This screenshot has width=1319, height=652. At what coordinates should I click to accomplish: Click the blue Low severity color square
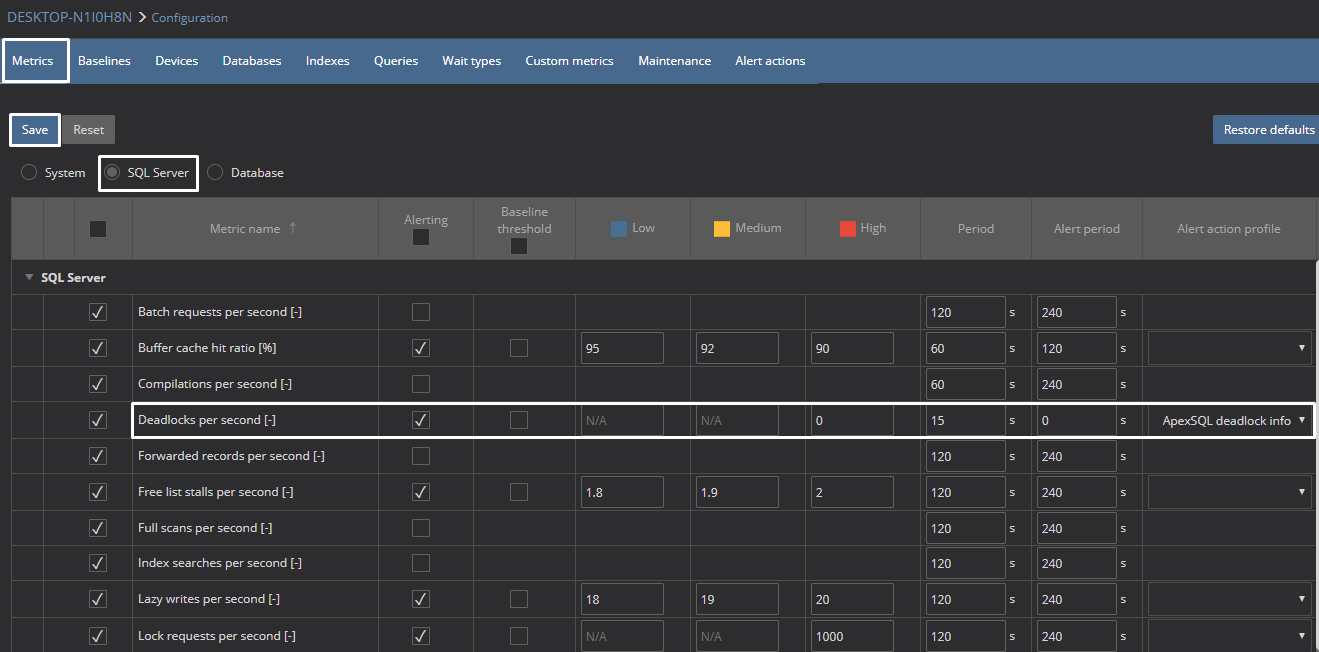click(x=619, y=228)
